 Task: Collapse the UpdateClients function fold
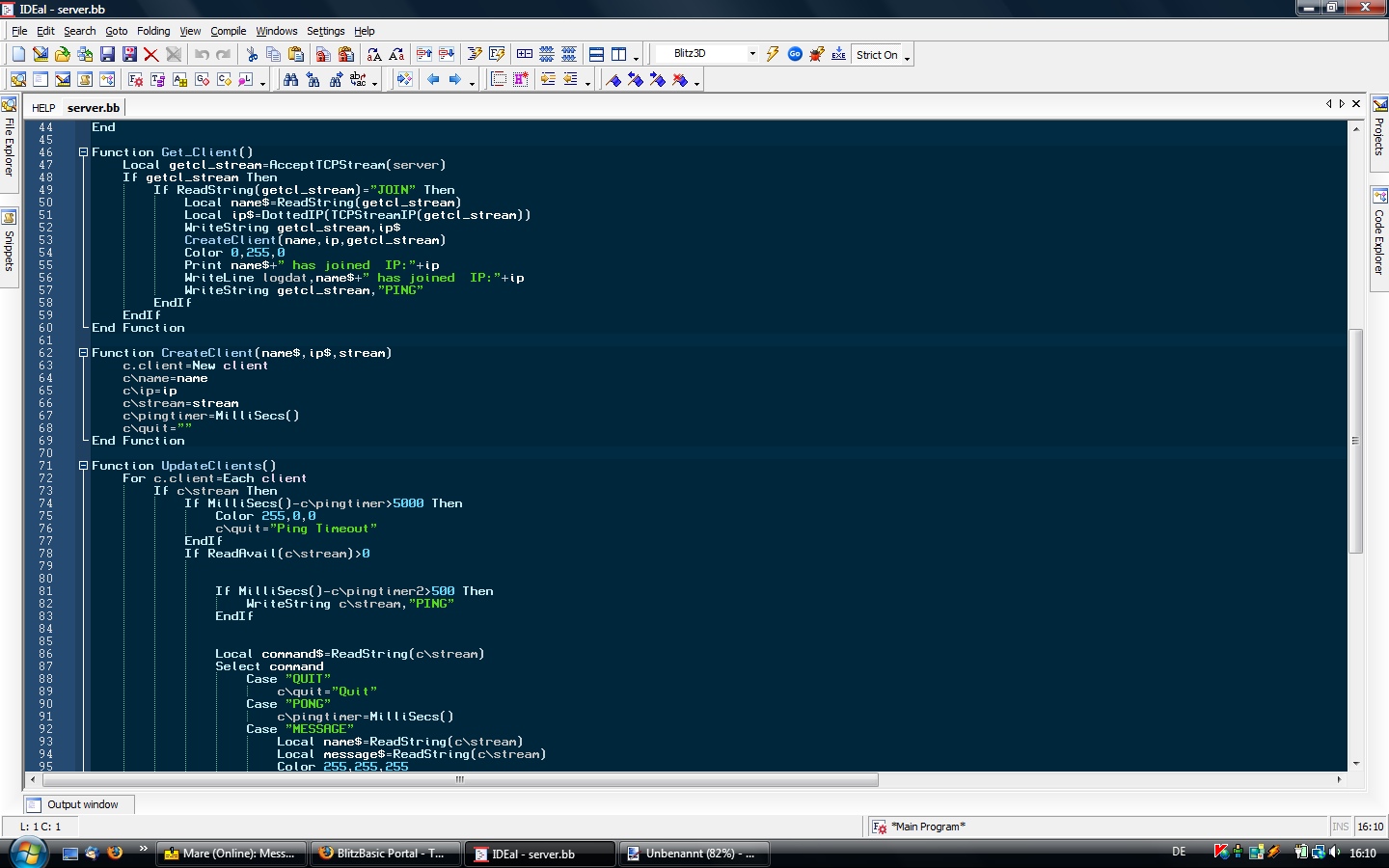(x=83, y=466)
